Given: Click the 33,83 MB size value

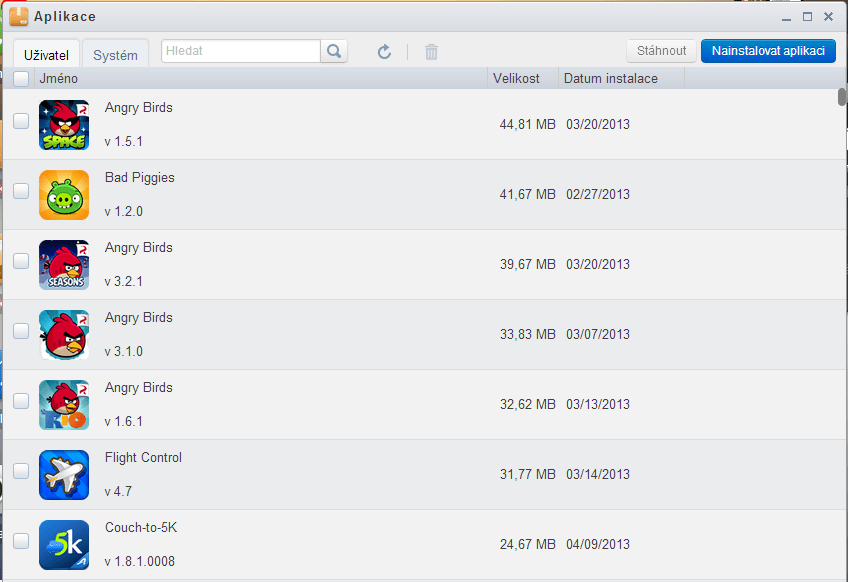Looking at the screenshot, I should click(x=527, y=334).
